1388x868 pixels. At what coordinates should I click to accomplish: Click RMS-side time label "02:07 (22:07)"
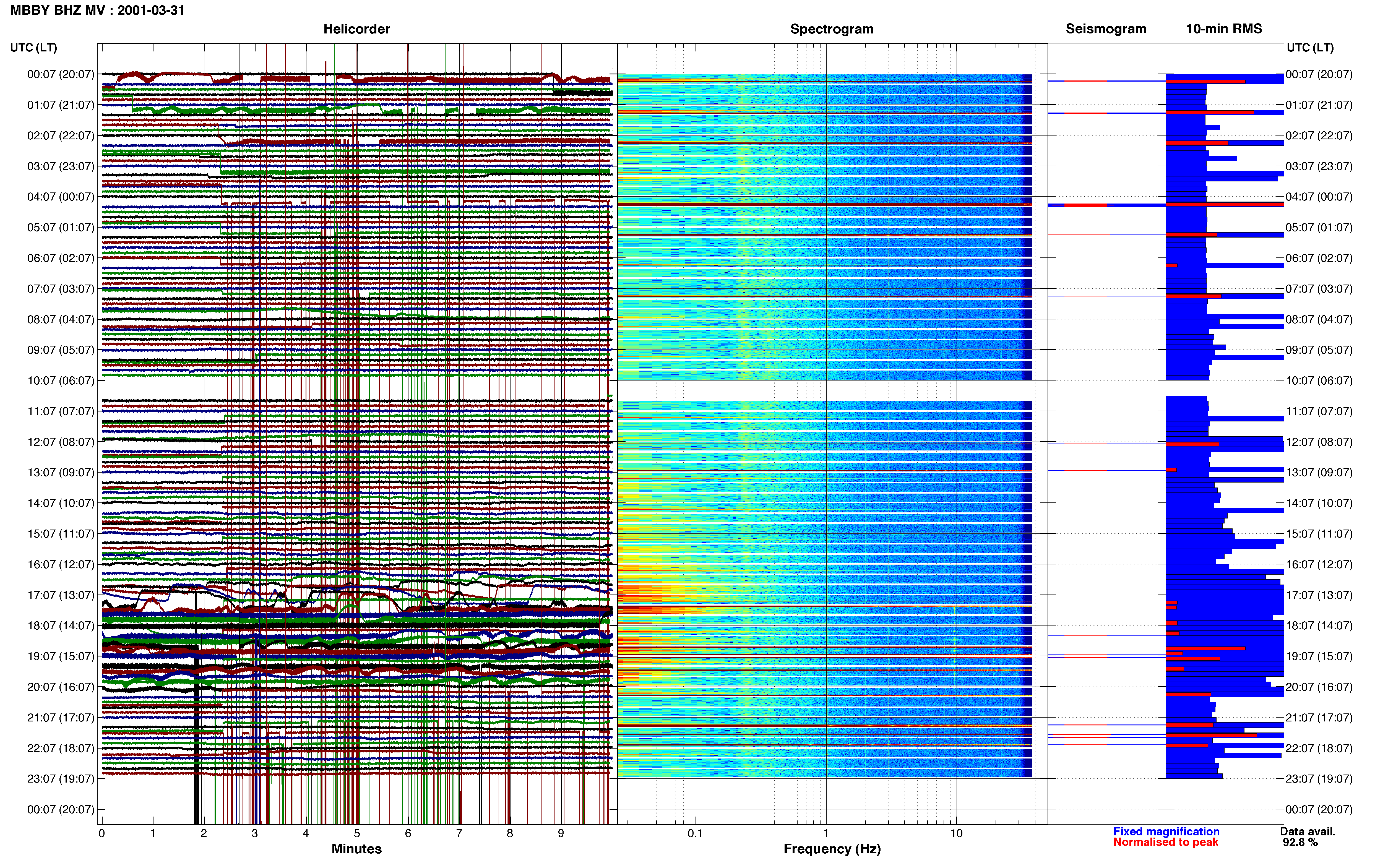tap(1319, 136)
